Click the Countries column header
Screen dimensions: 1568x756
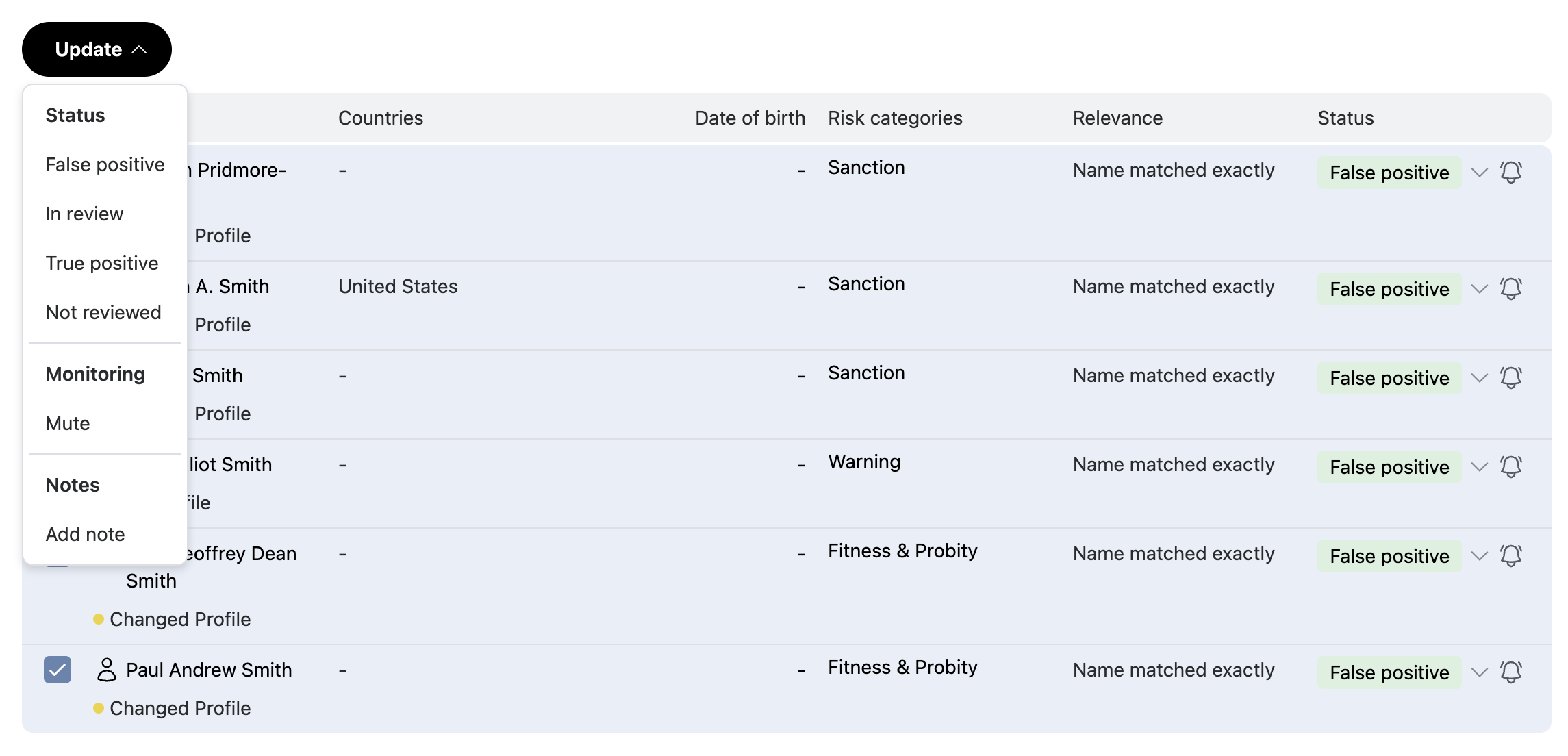coord(381,118)
